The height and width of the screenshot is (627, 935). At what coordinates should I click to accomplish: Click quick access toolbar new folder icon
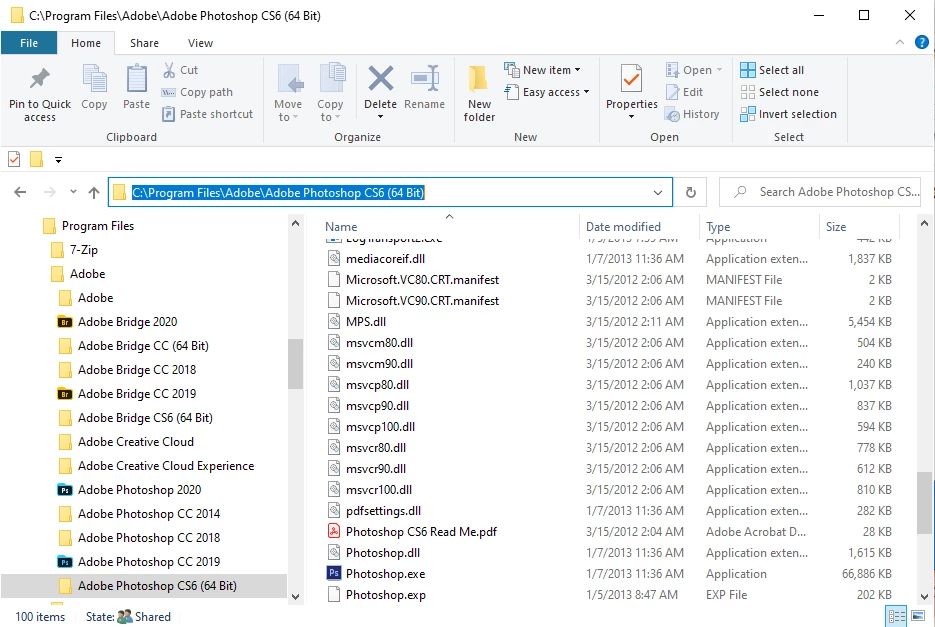(36, 159)
